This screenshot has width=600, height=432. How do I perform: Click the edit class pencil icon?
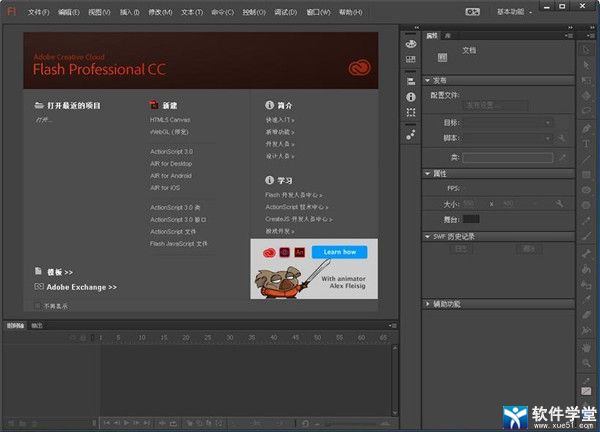coord(562,157)
